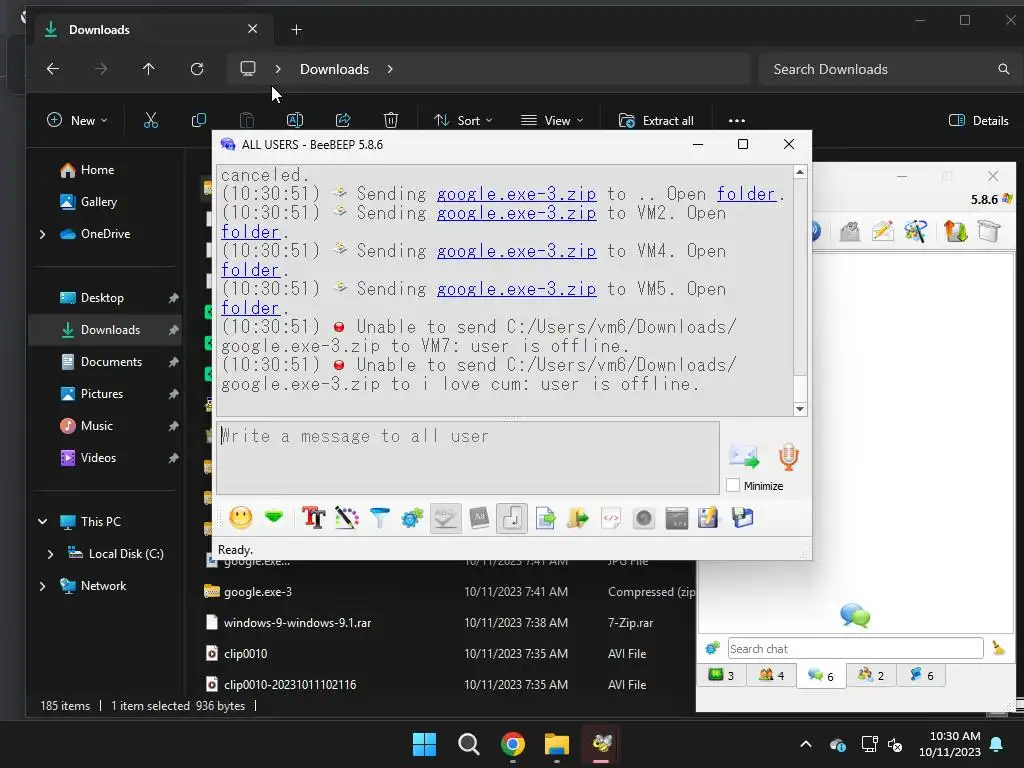
Task: Send the message with the envelope arrow button
Action: (744, 456)
